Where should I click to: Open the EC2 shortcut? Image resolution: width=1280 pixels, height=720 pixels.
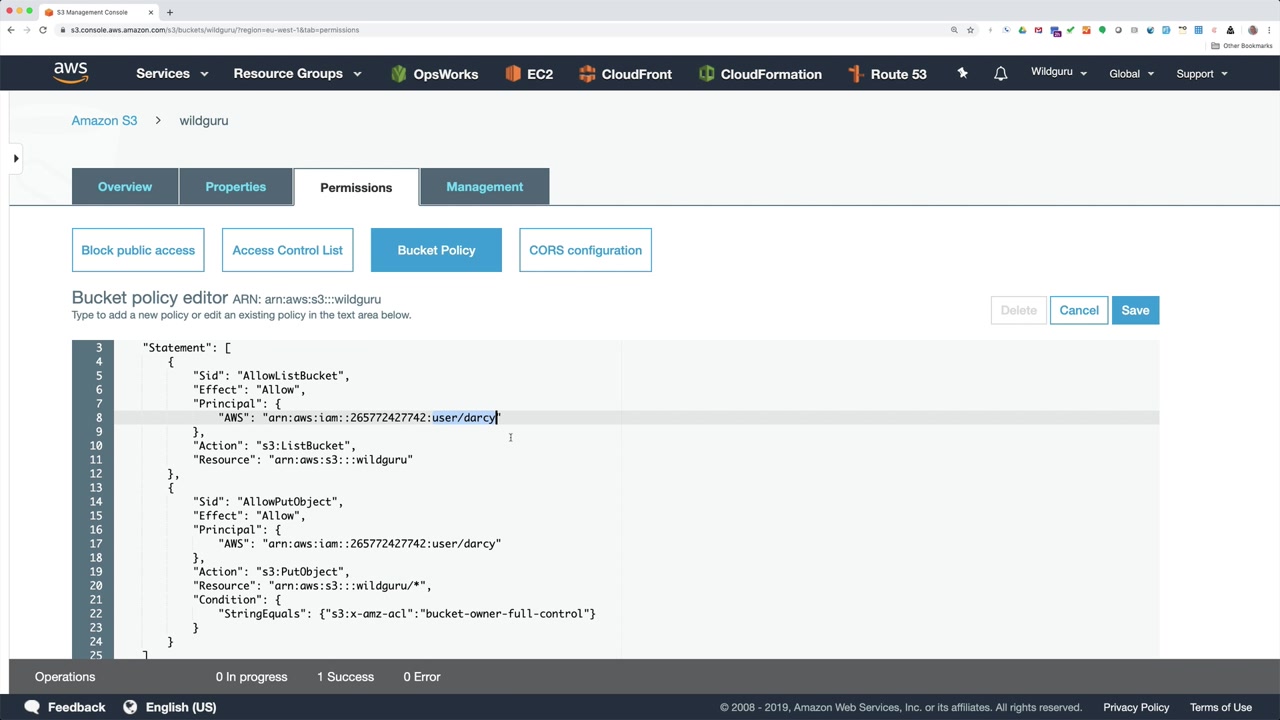click(529, 74)
